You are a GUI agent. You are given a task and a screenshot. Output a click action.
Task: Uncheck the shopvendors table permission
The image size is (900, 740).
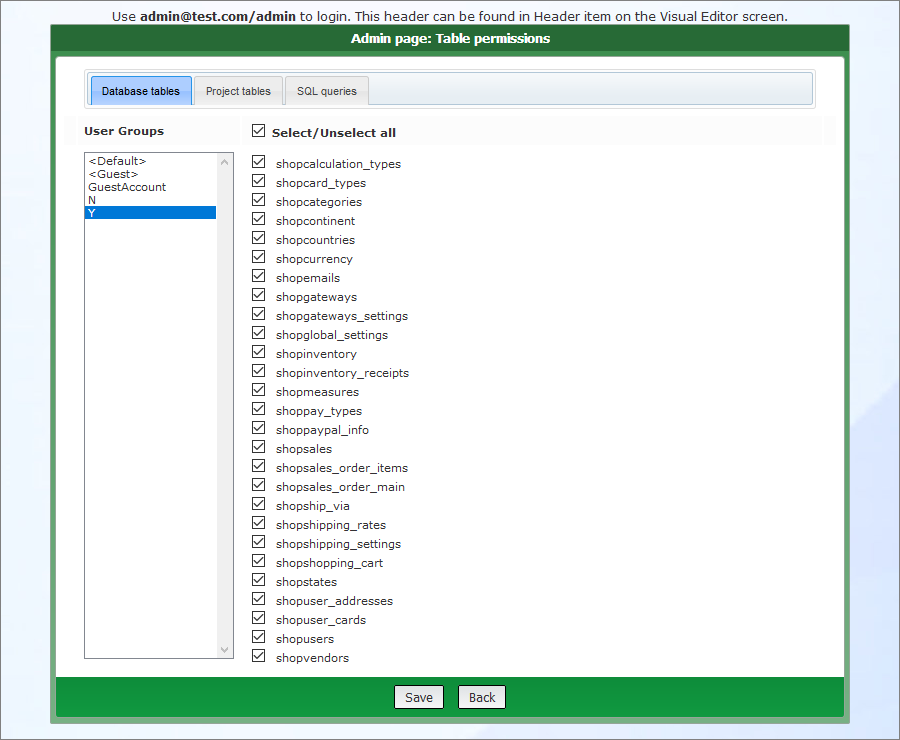coord(258,657)
